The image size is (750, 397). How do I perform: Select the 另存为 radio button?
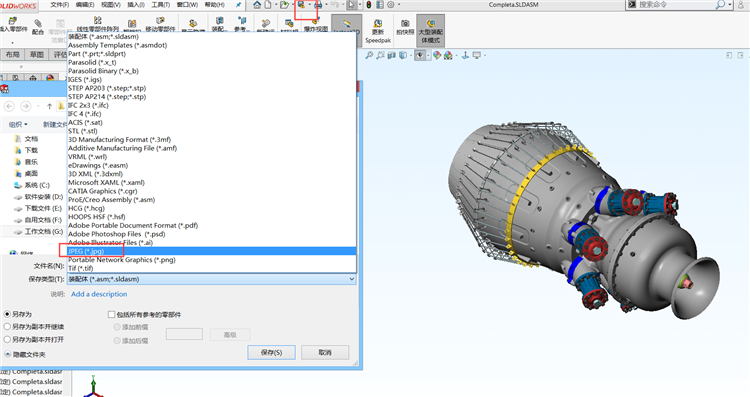tap(7, 314)
